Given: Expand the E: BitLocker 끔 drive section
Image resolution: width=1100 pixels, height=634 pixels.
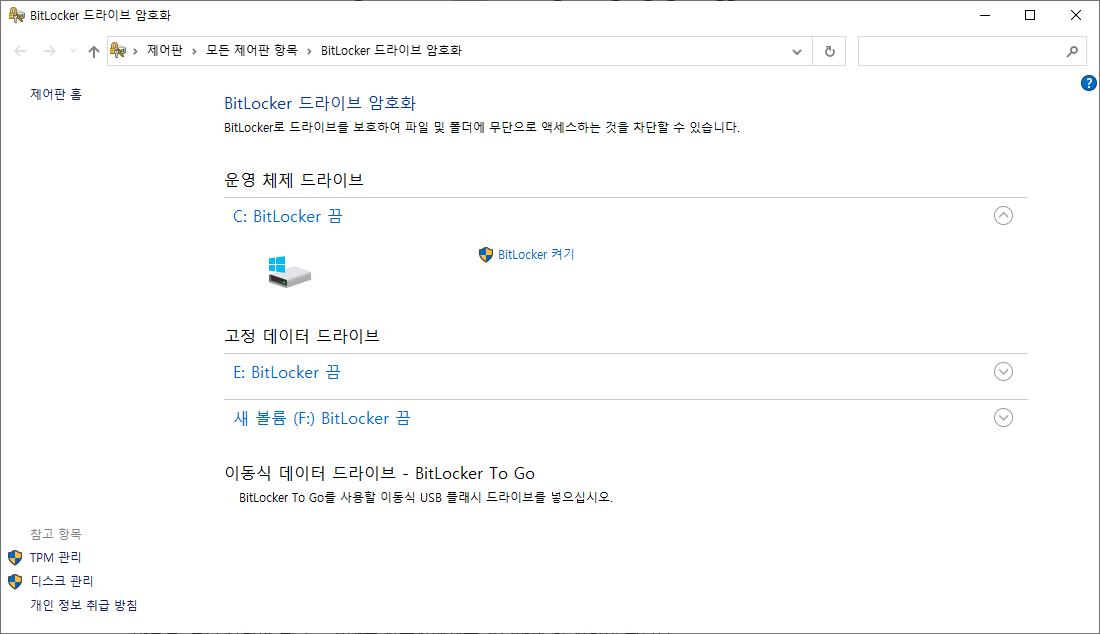Looking at the screenshot, I should tap(1003, 371).
